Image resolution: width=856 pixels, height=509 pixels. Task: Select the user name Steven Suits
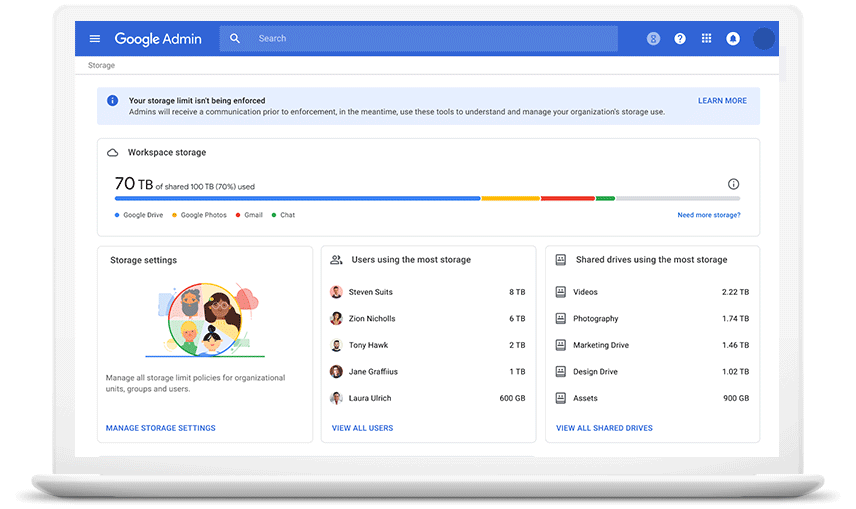pos(371,292)
